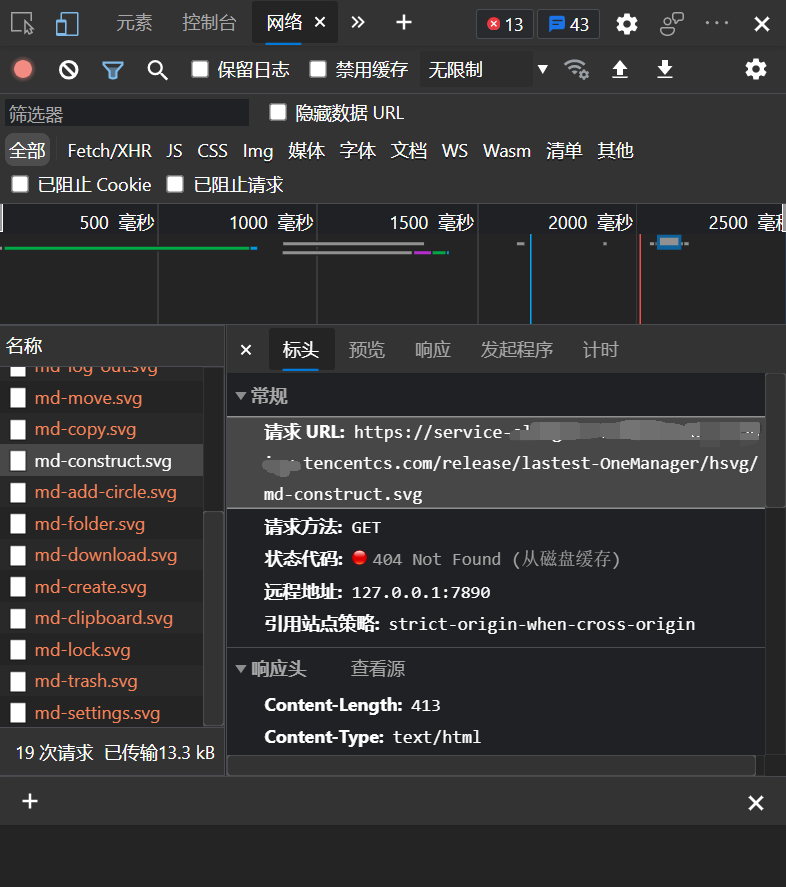The width and height of the screenshot is (786, 887).
Task: Filter by Fetch/XHR requests
Action: (x=109, y=151)
